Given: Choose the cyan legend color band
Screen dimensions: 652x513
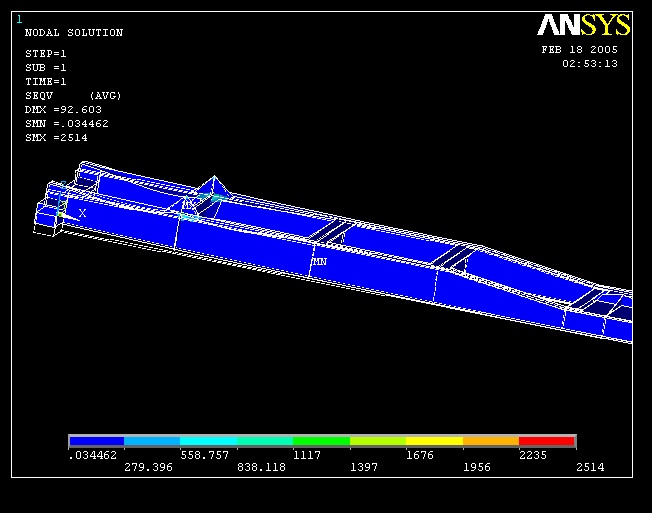Looking at the screenshot, I should [x=209, y=441].
